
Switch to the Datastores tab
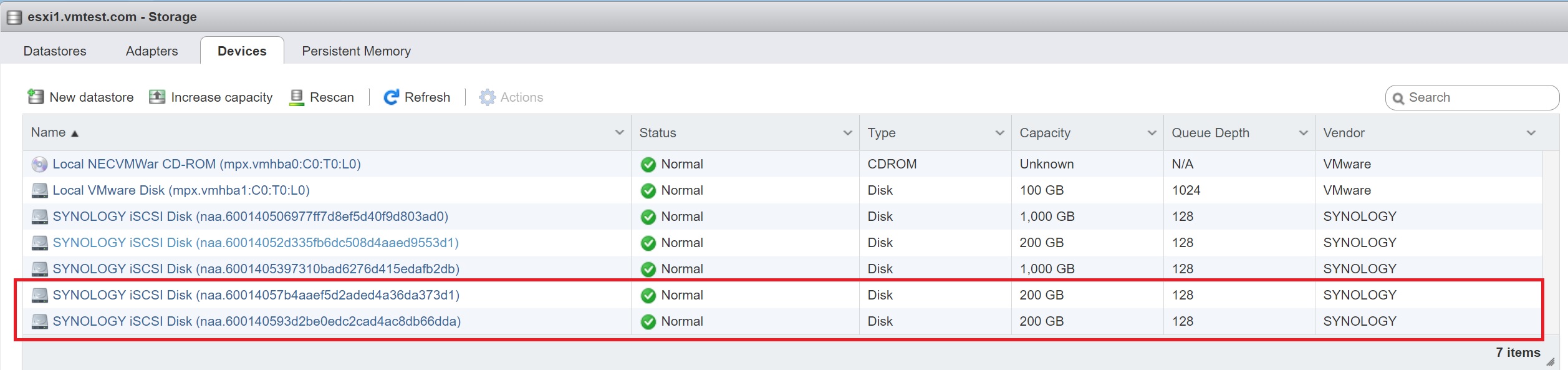pos(55,51)
